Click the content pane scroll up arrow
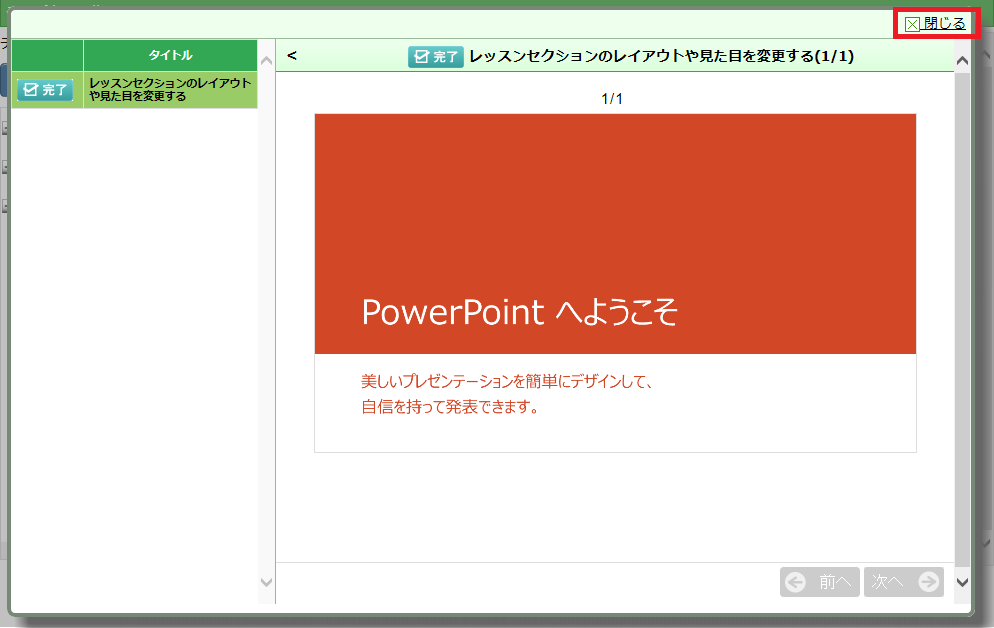994x628 pixels. coord(962,61)
